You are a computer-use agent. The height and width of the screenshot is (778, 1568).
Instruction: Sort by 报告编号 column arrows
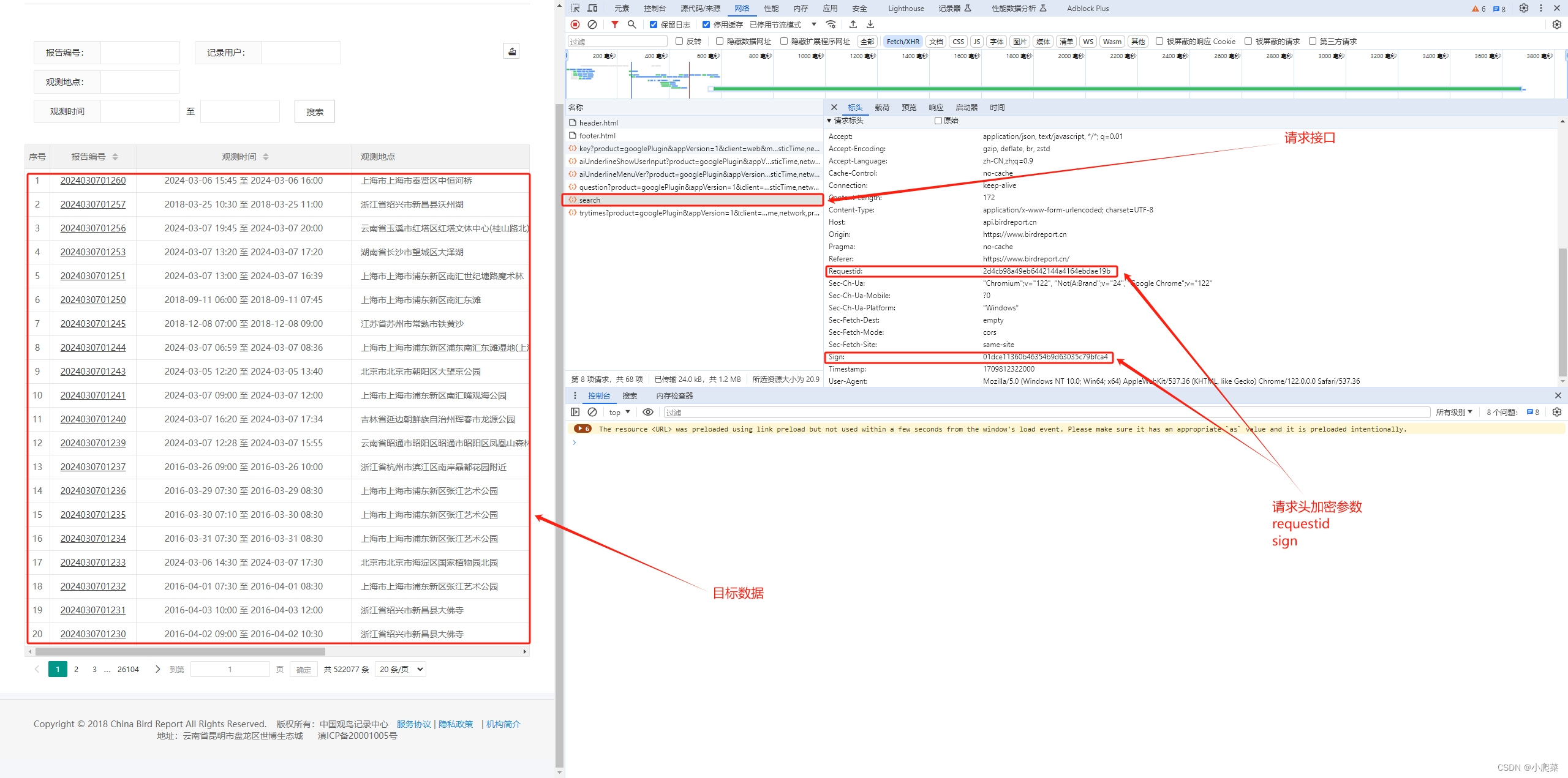click(115, 157)
